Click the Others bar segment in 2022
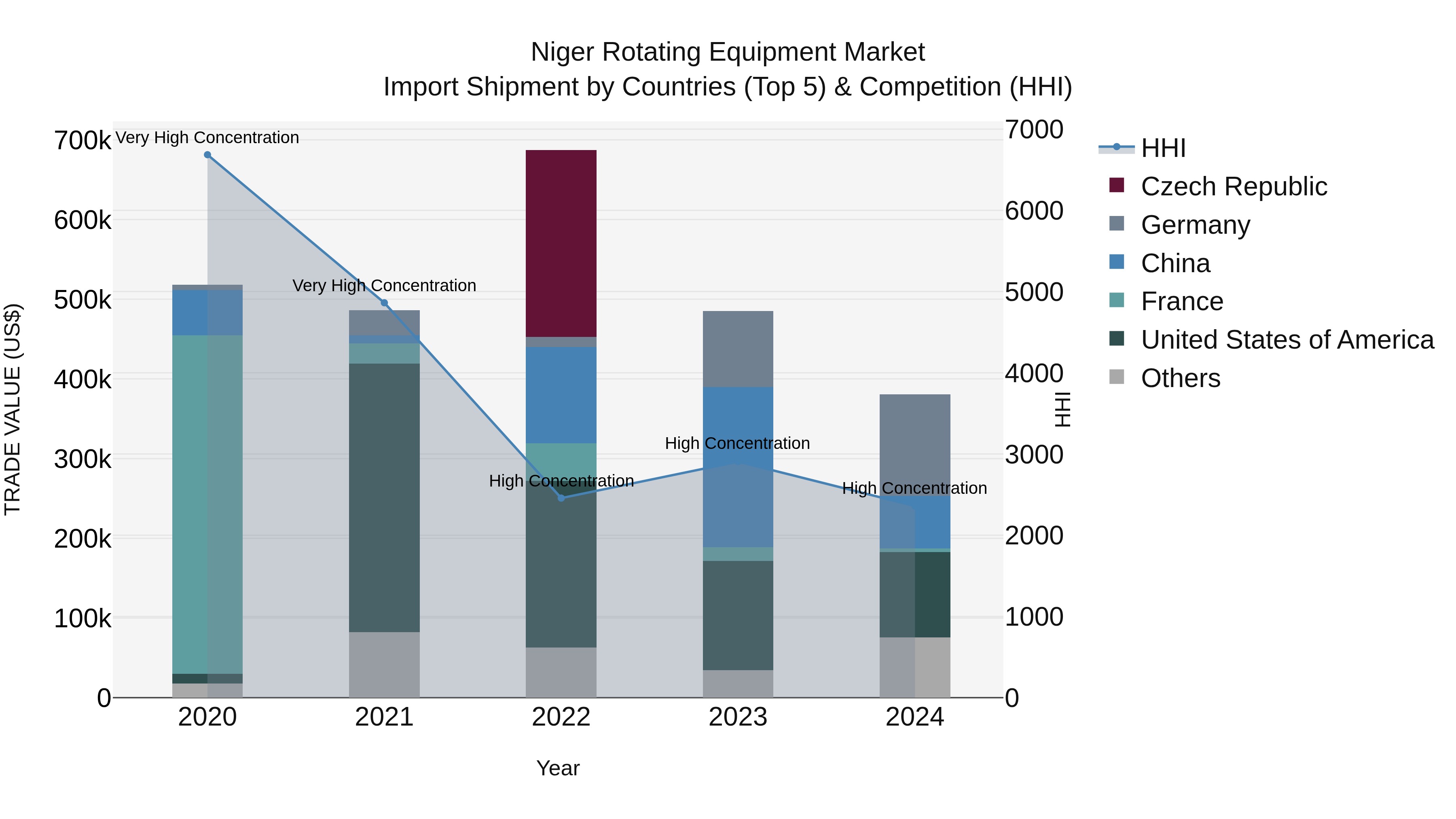Image resolution: width=1456 pixels, height=819 pixels. 561,673
